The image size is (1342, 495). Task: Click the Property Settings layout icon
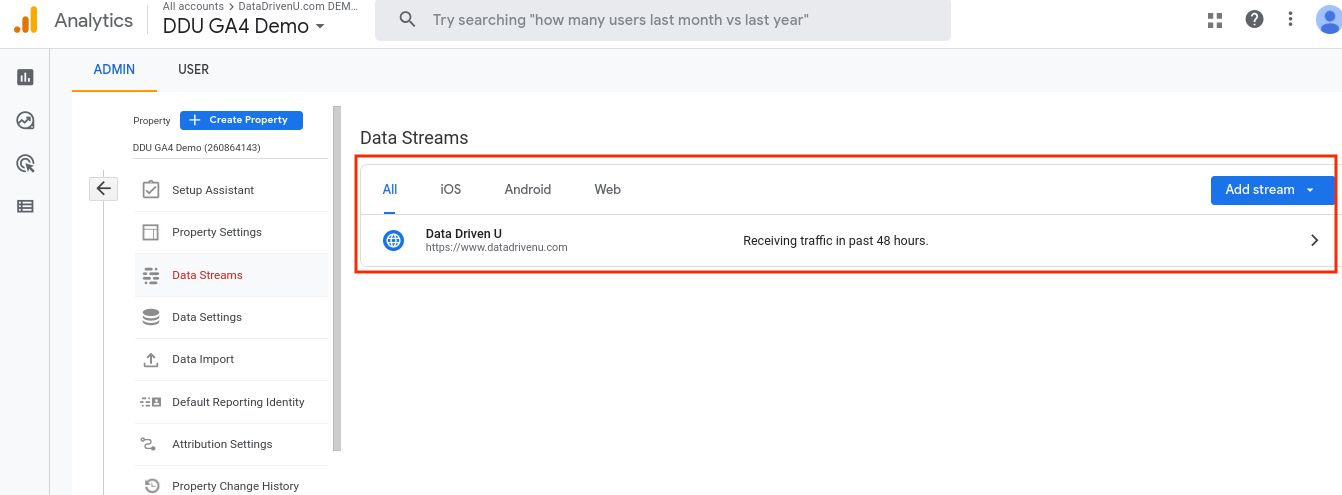pyautogui.click(x=151, y=232)
